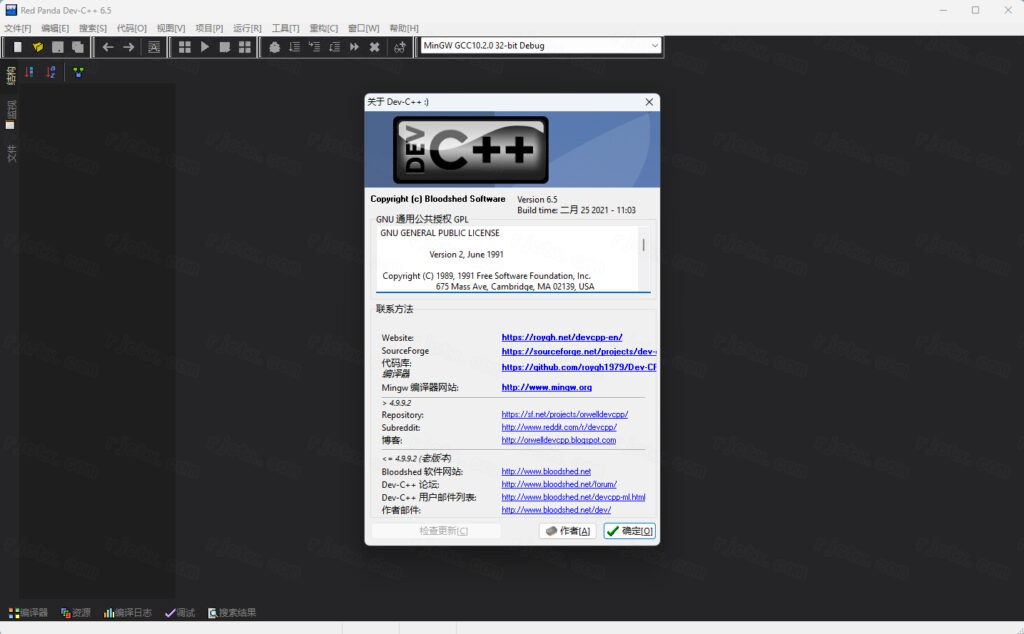
Task: Click the Step Into debug icon
Action: [x=314, y=47]
